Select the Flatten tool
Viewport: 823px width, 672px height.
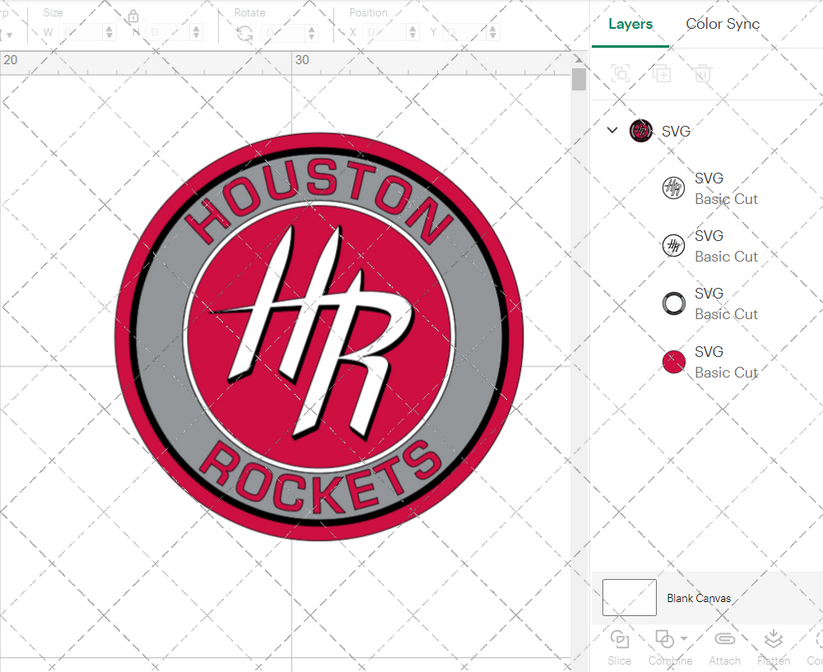(773, 638)
